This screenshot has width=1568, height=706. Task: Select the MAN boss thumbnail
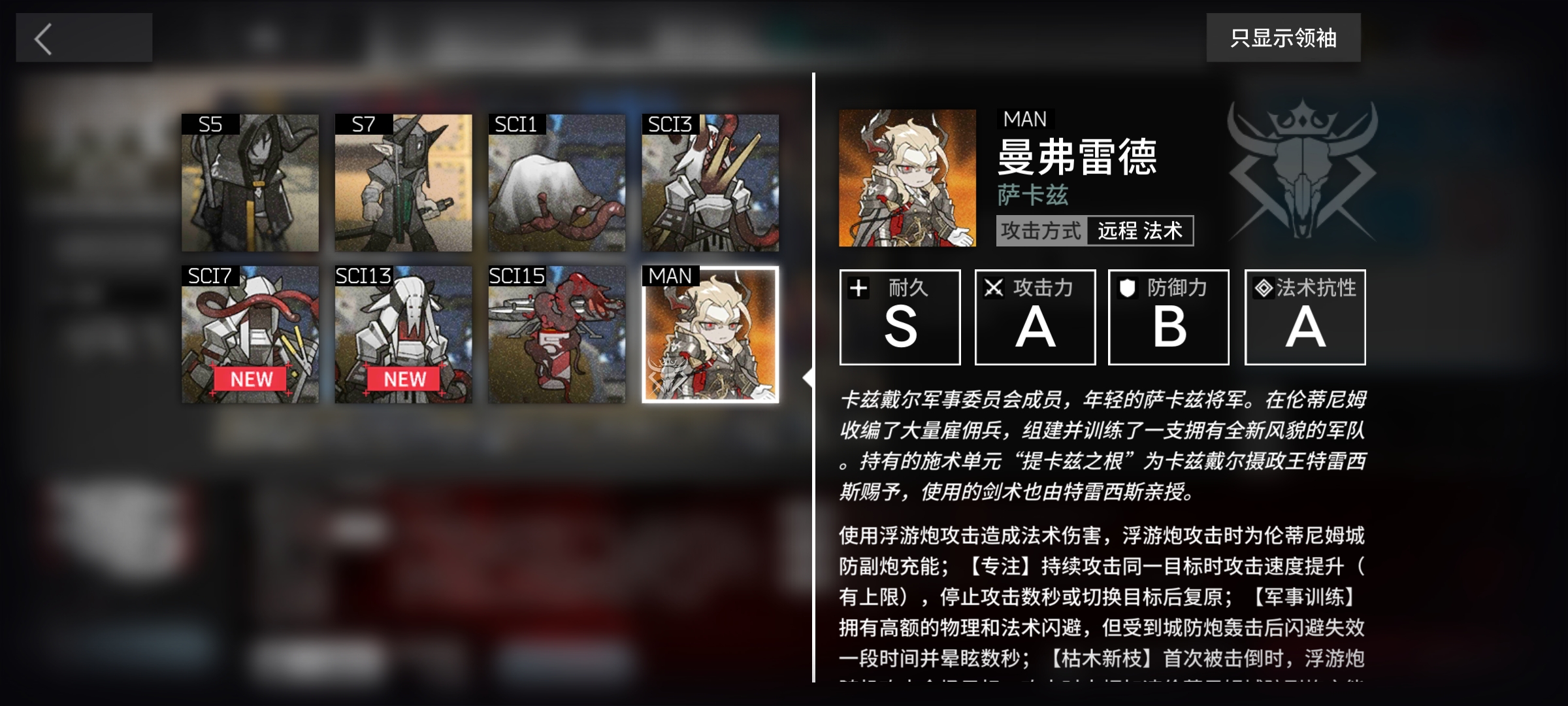pyautogui.click(x=710, y=335)
